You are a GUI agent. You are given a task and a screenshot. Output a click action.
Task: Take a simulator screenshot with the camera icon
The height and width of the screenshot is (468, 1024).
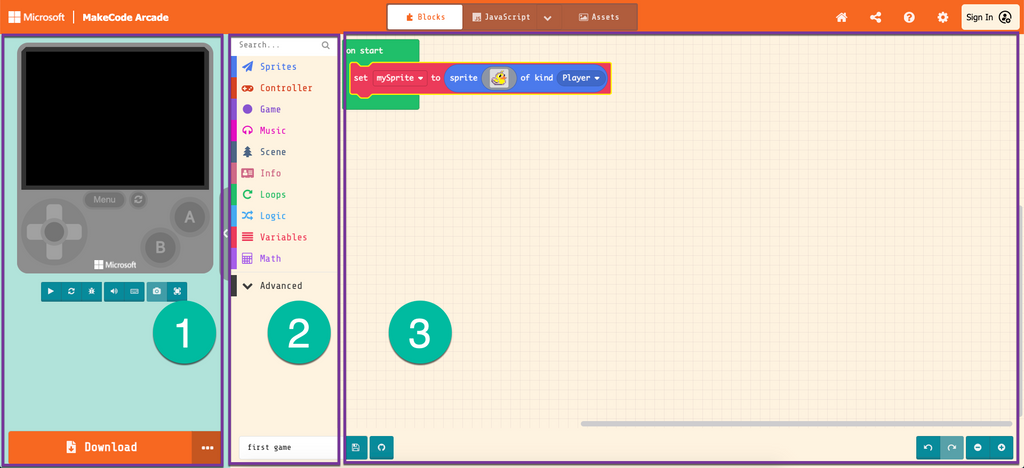click(x=156, y=291)
